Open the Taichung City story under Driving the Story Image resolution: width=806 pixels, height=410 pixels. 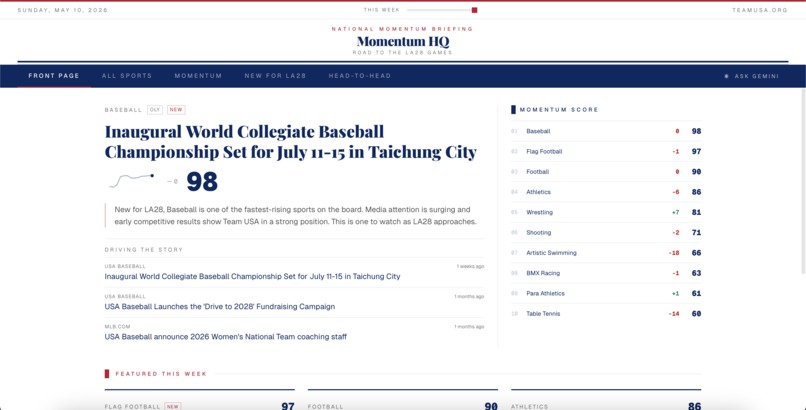(252, 276)
